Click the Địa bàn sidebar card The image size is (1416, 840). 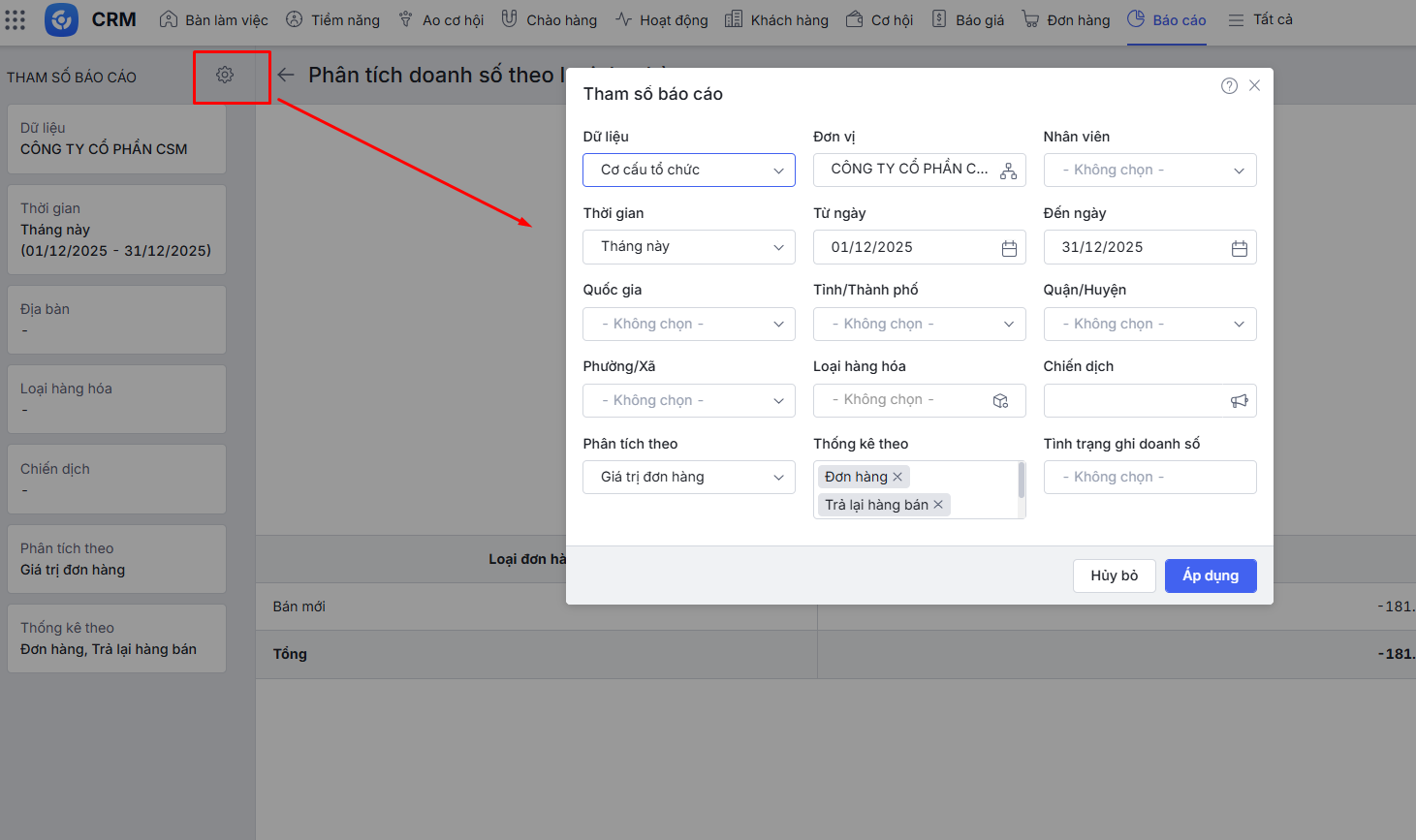(x=116, y=320)
